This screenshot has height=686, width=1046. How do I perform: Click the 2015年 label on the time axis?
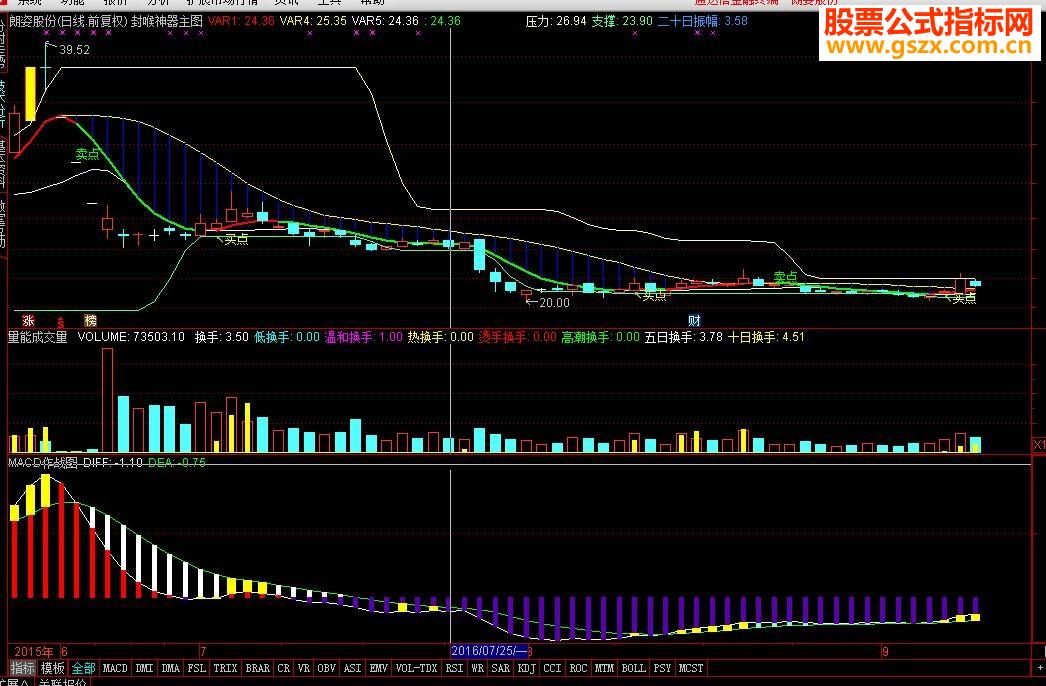(x=34, y=651)
